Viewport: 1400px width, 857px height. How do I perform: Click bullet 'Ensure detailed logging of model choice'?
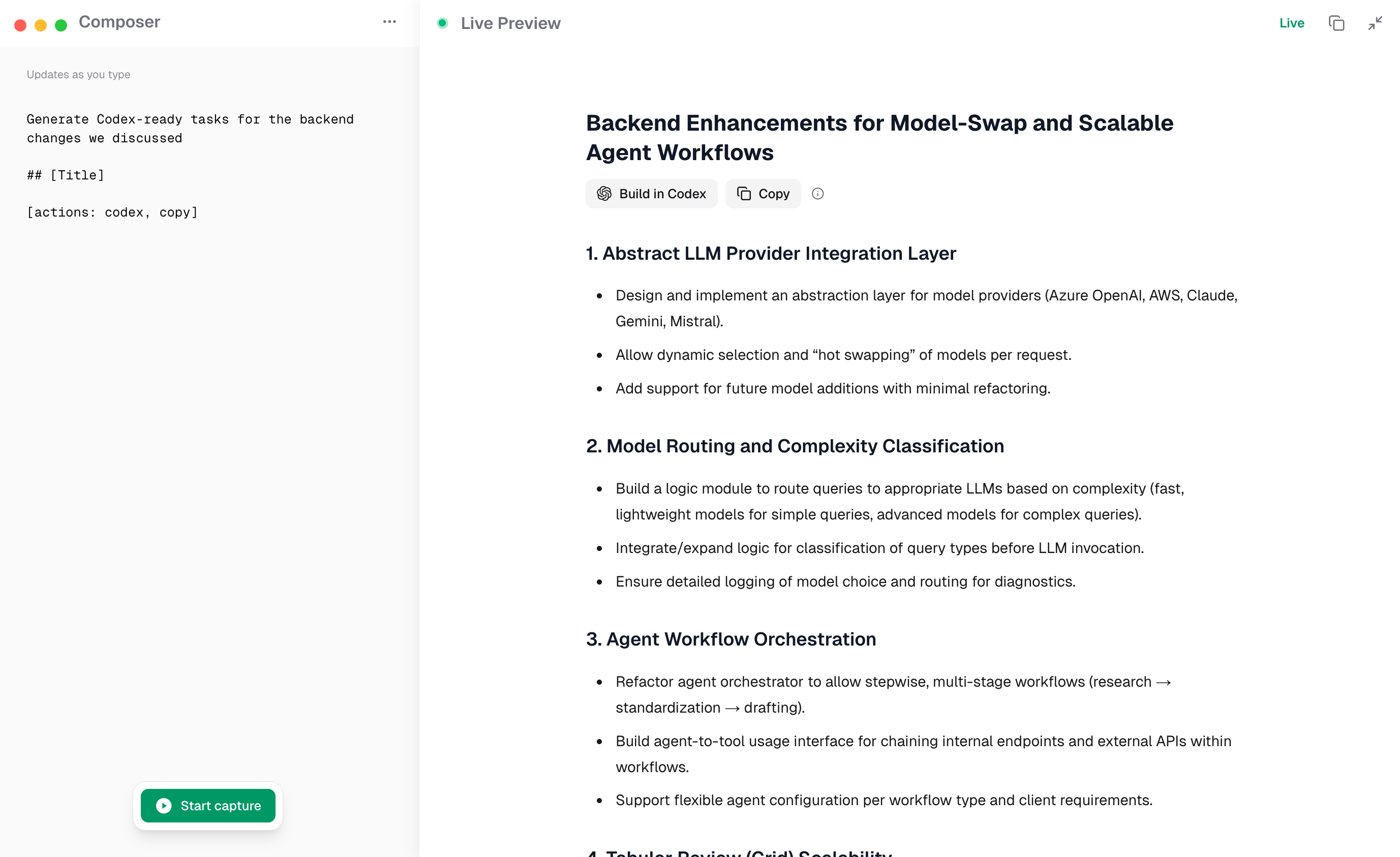pyautogui.click(x=845, y=581)
